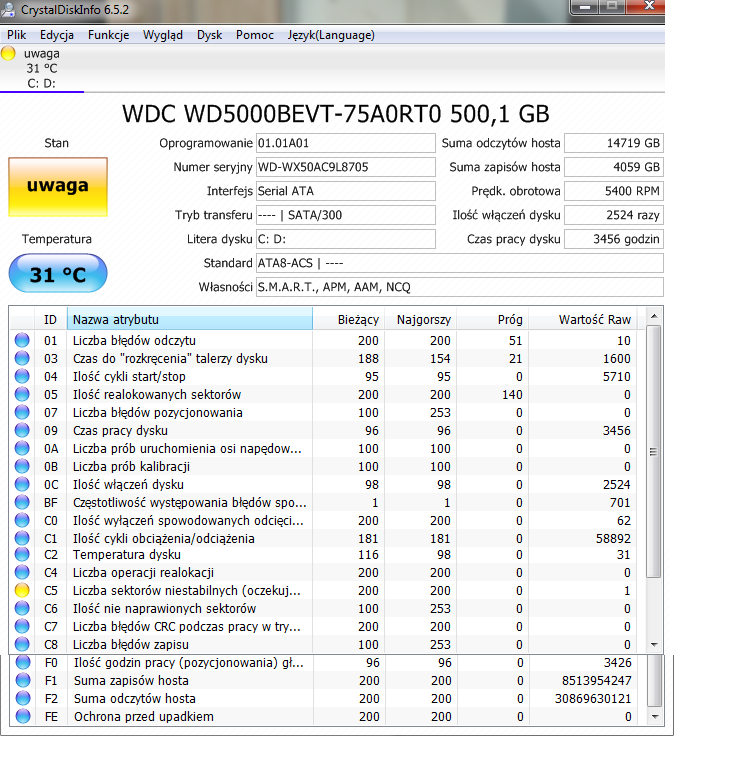
Task: Click the status icon for attribute BF
Action: pyautogui.click(x=22, y=502)
